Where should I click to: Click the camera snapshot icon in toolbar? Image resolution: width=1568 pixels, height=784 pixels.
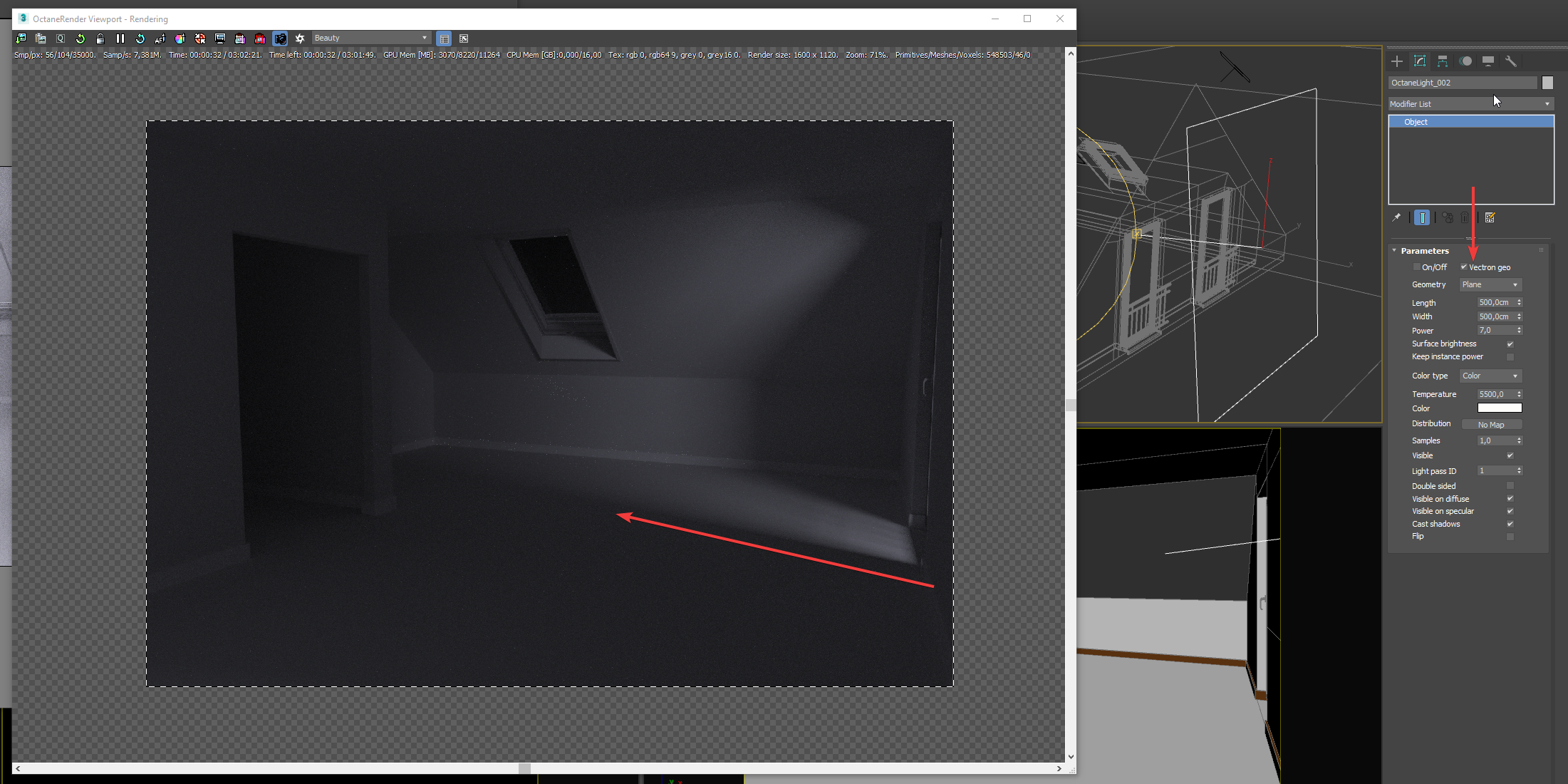click(x=280, y=38)
